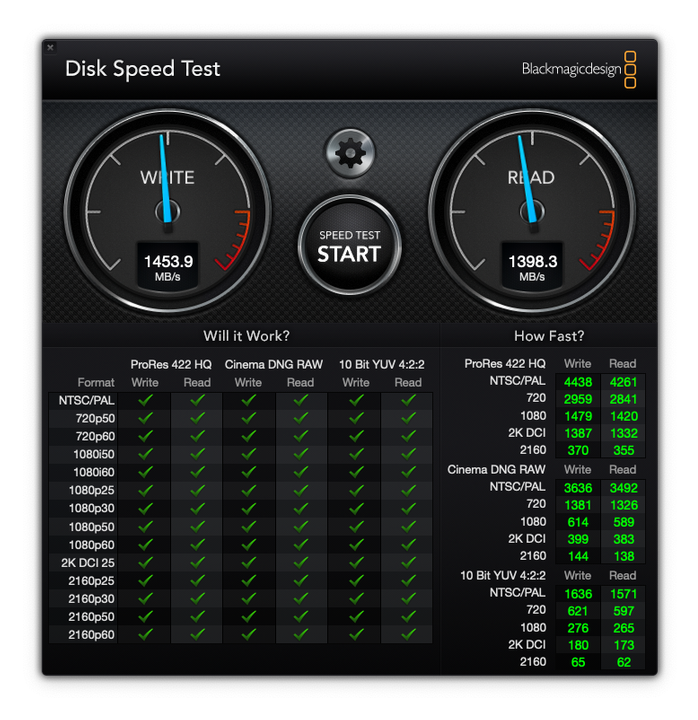Click the 'How Fast?' panel header

pos(549,336)
